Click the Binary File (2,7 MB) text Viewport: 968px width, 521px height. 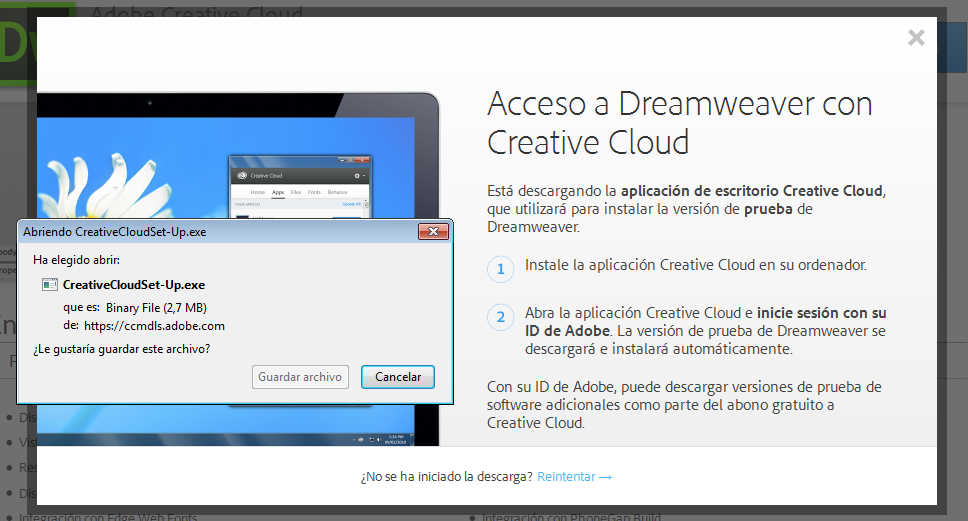tap(156, 307)
